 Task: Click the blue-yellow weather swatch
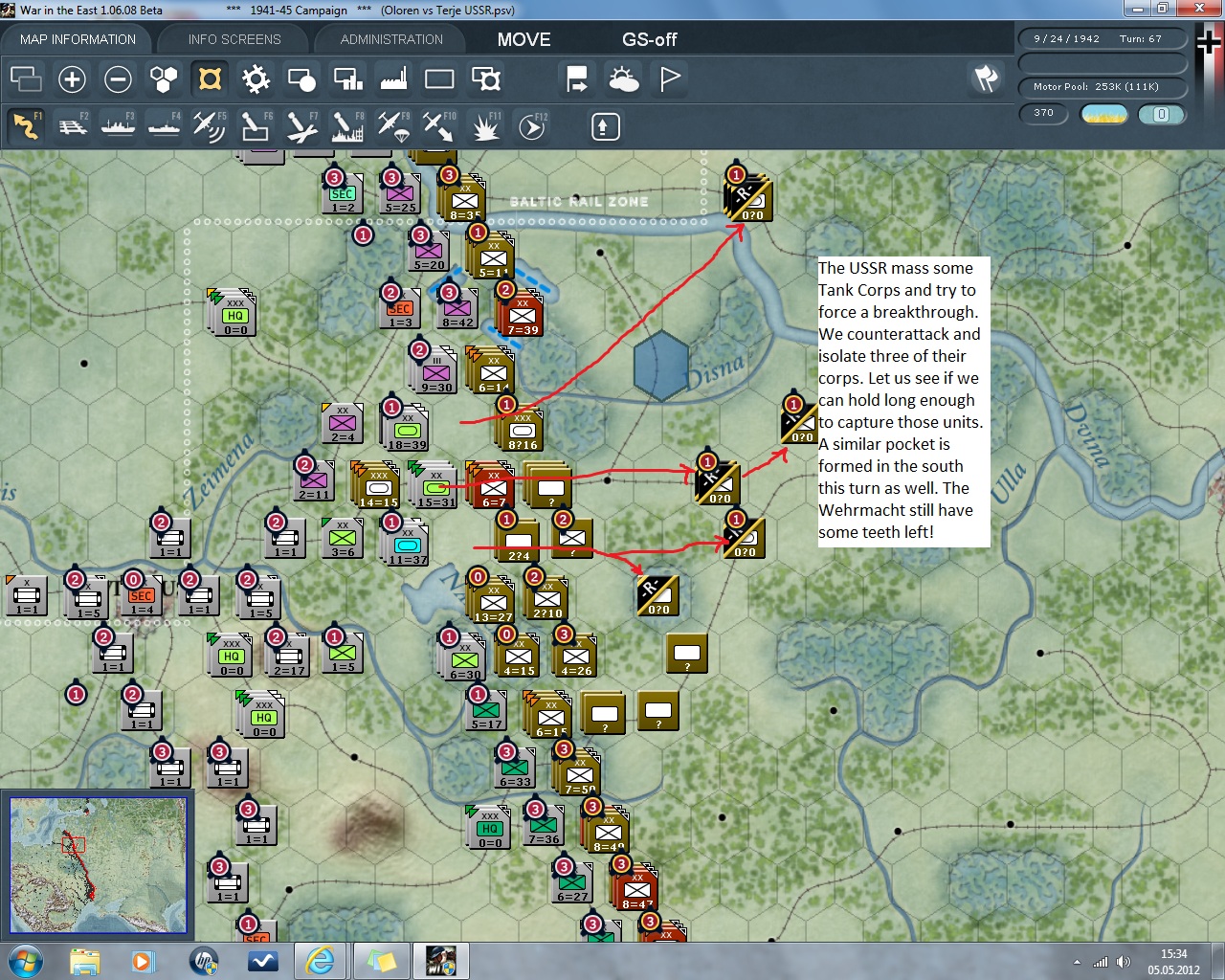[x=1103, y=114]
